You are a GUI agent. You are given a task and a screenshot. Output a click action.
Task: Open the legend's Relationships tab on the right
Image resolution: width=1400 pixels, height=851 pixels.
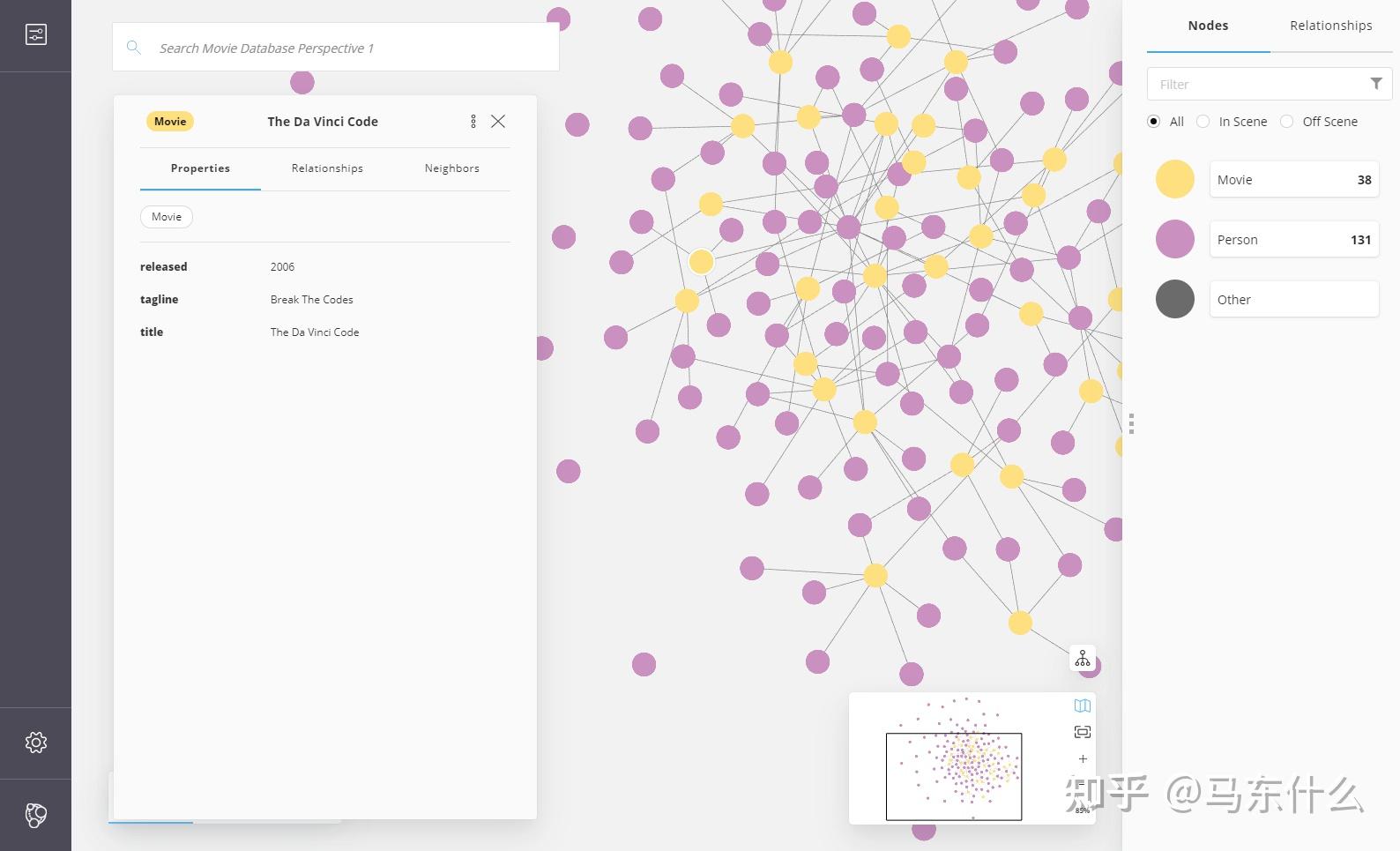pos(1330,26)
